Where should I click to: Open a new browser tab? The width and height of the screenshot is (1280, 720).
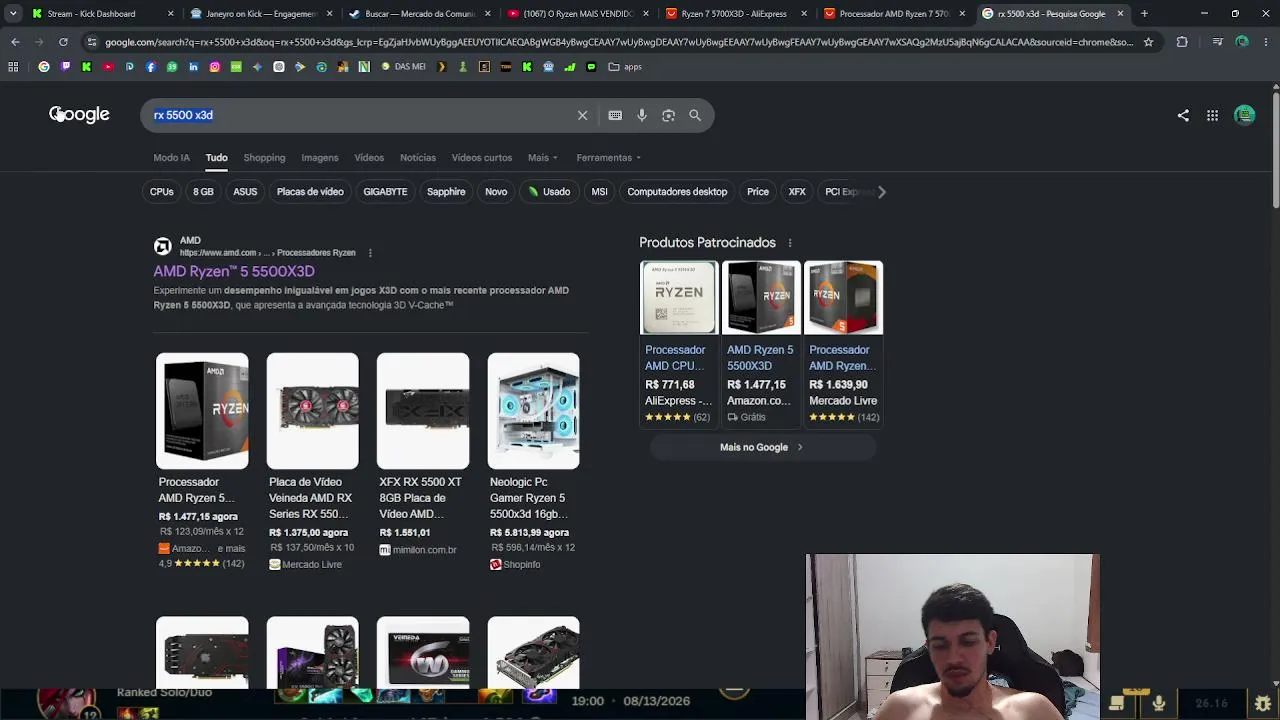[x=1144, y=14]
